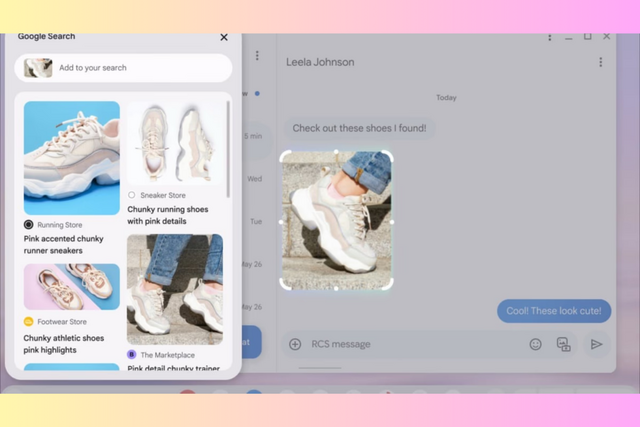Click The Marketplace purple logo icon
Viewport: 640px width, 427px height.
tap(131, 355)
